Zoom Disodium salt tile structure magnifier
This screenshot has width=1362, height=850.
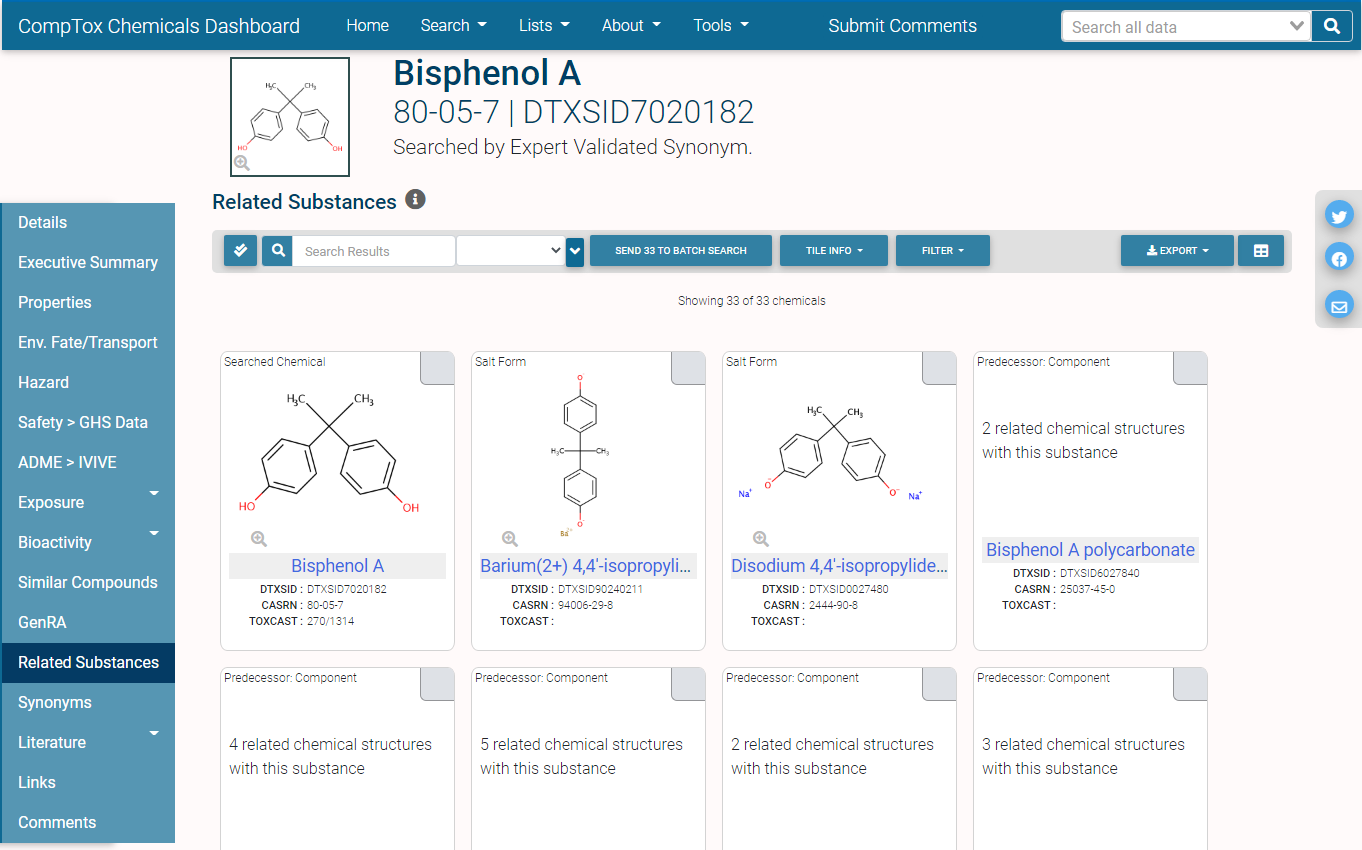[x=761, y=538]
